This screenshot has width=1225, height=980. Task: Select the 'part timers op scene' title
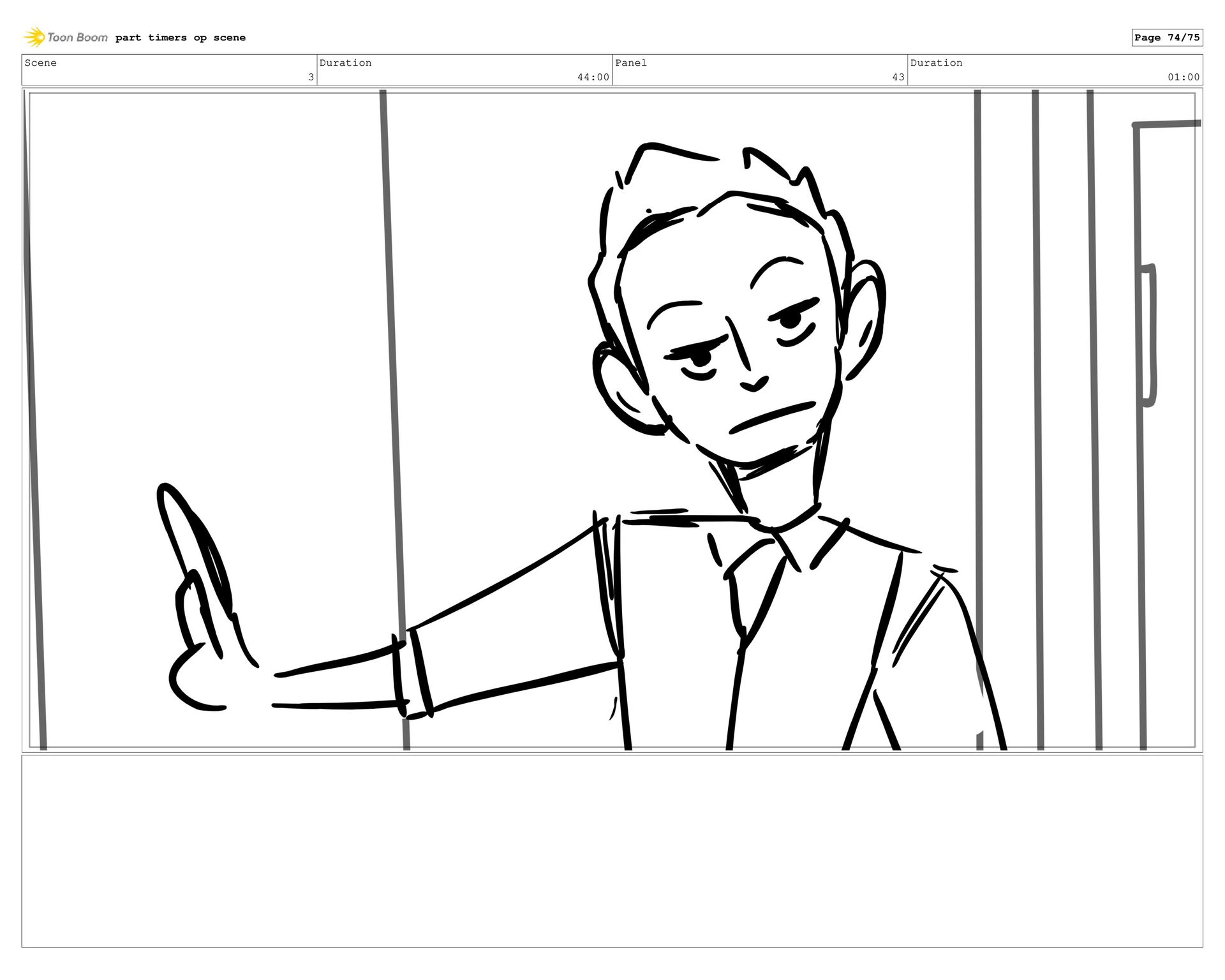(x=181, y=38)
